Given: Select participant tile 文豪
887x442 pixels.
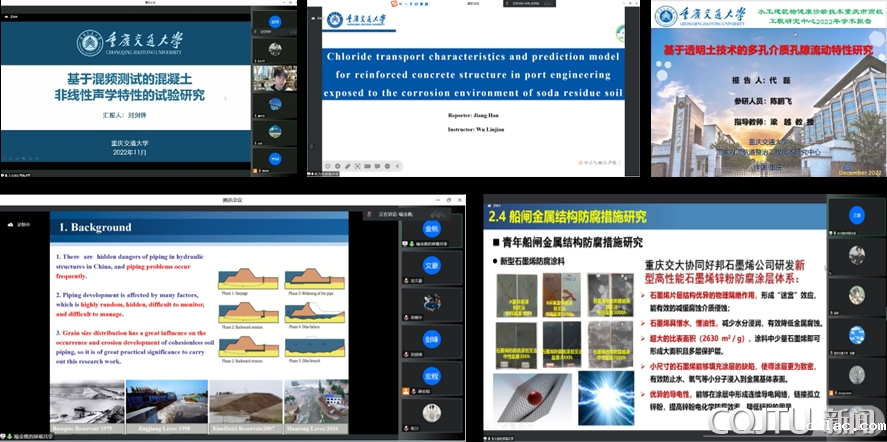Looking at the screenshot, I should [x=431, y=268].
